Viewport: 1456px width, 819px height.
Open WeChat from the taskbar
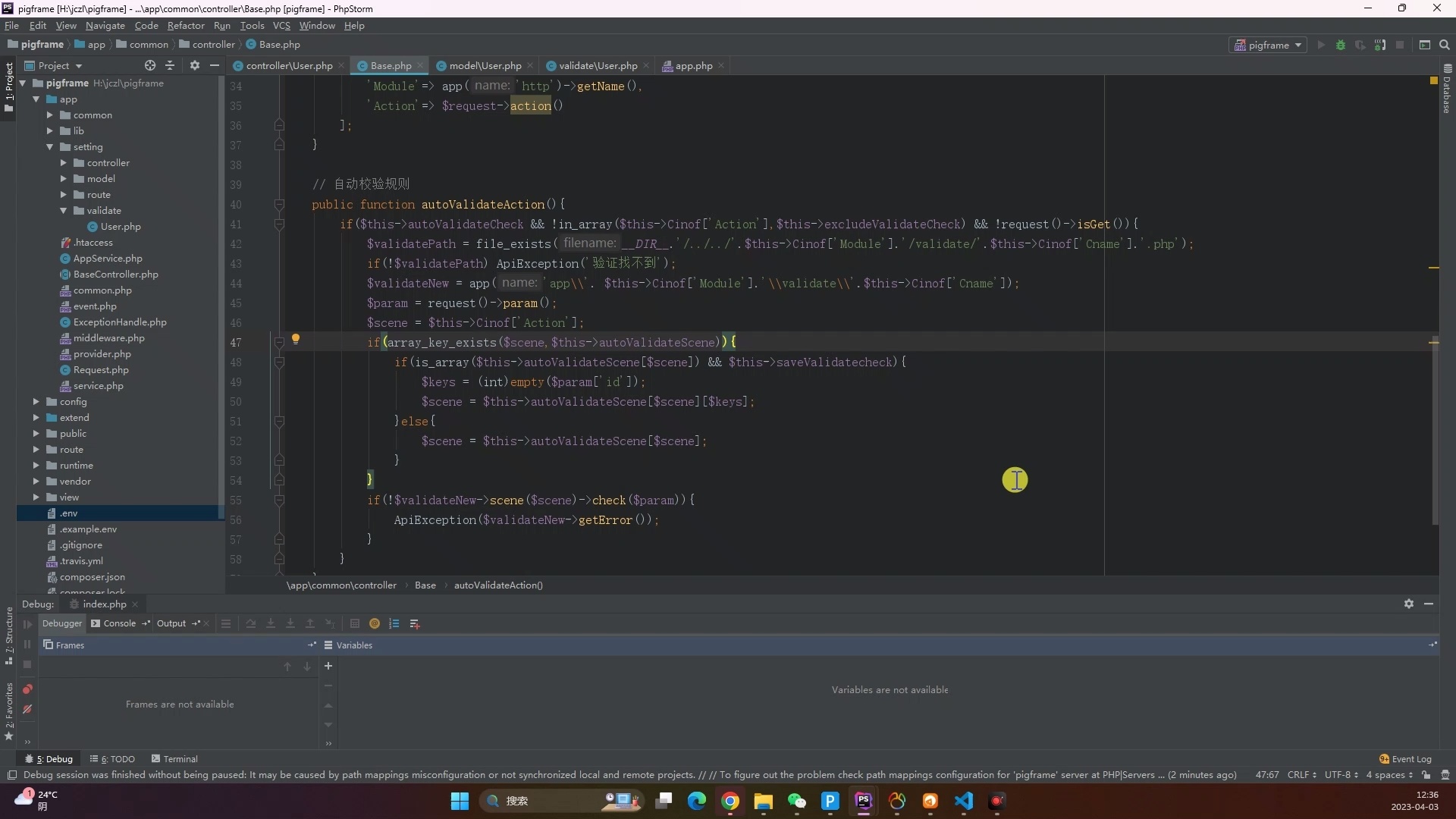pyautogui.click(x=798, y=802)
